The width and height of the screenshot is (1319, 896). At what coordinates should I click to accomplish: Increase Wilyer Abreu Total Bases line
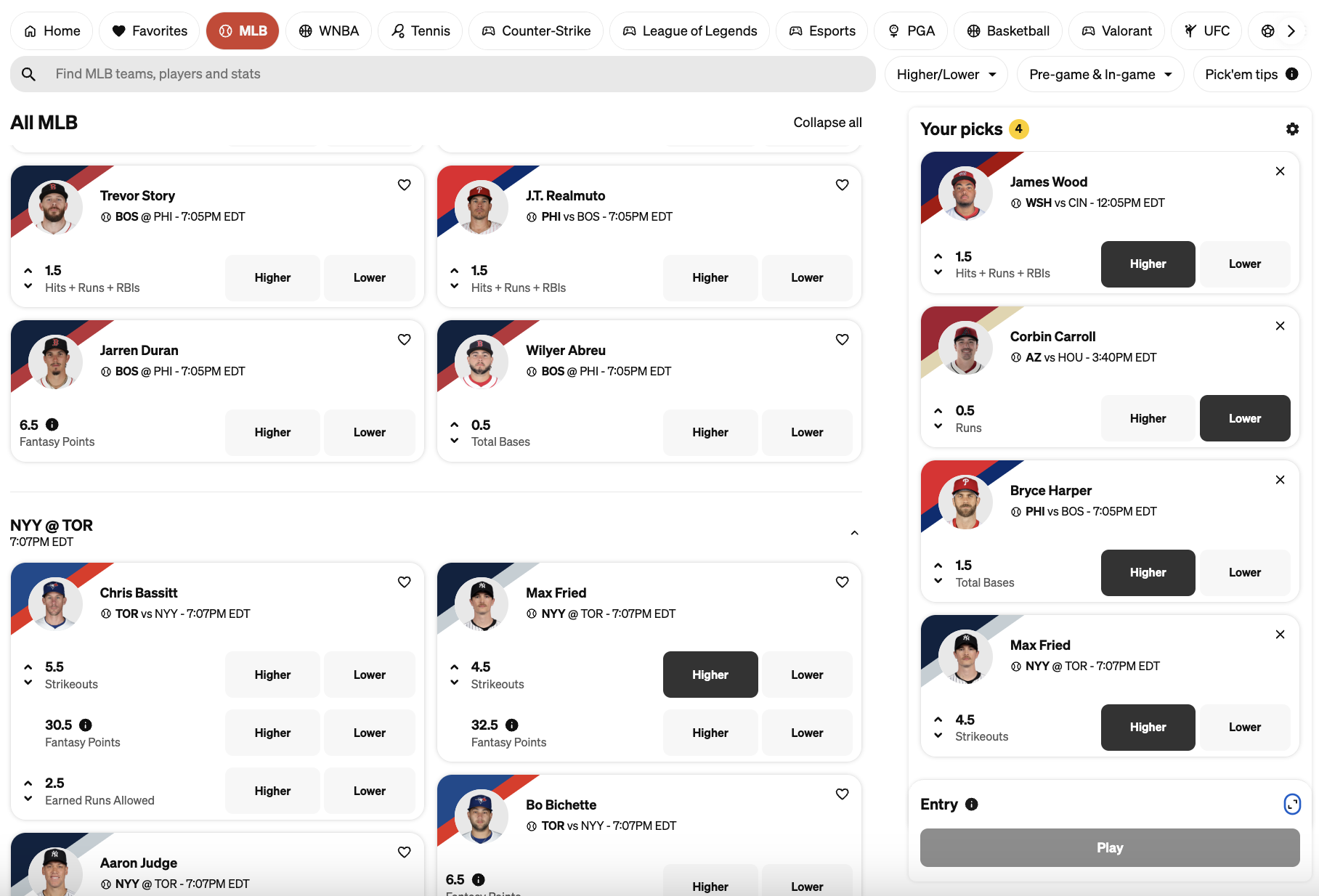pyautogui.click(x=455, y=425)
